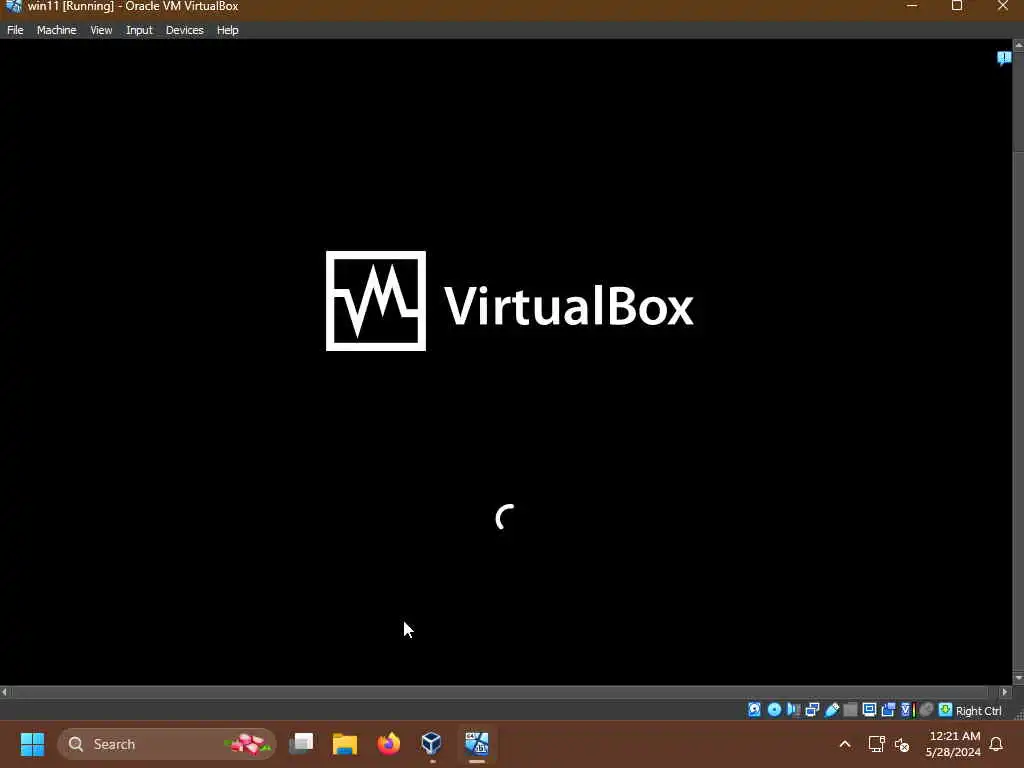
Task: Open the Windows Start menu
Action: coord(32,744)
